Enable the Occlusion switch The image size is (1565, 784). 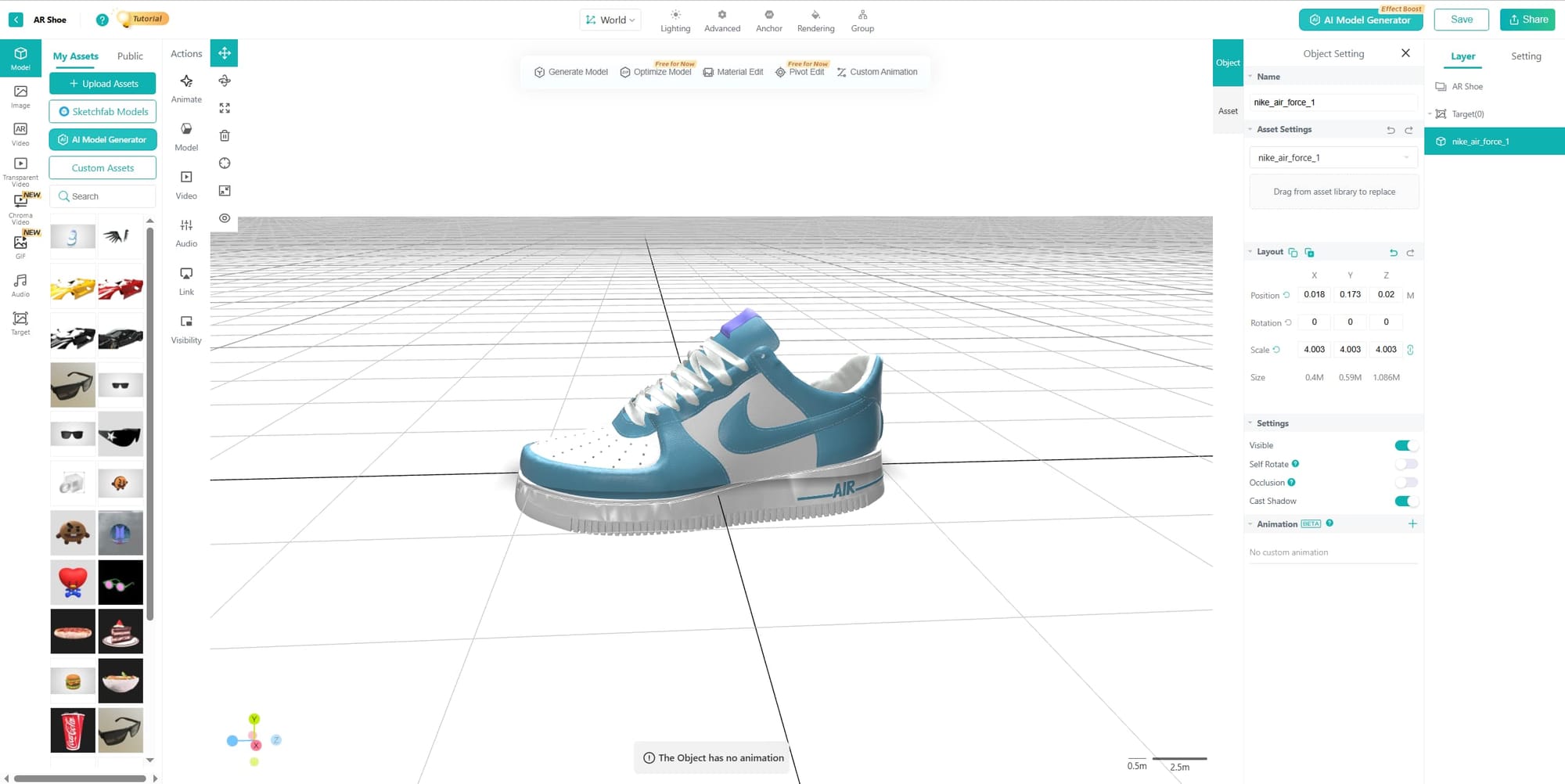tap(1406, 483)
